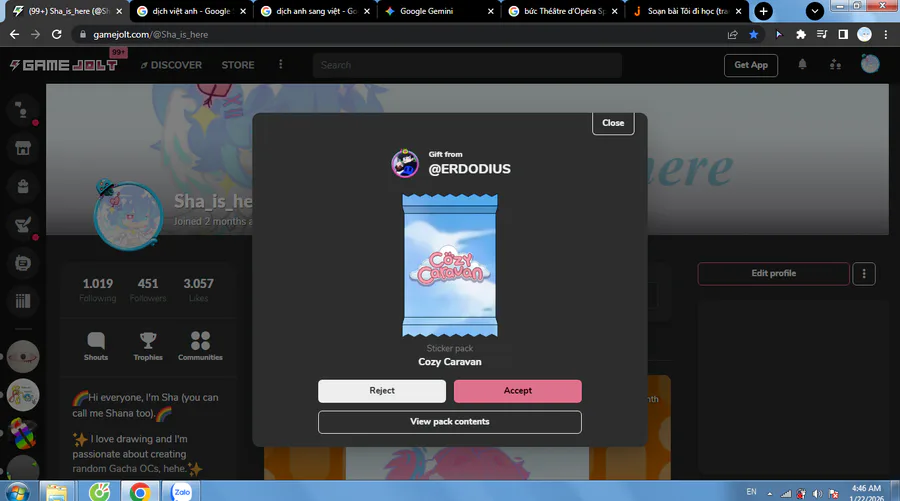Accept the Cozy Caravan sticker pack gift
Image resolution: width=900 pixels, height=501 pixels.
517,391
